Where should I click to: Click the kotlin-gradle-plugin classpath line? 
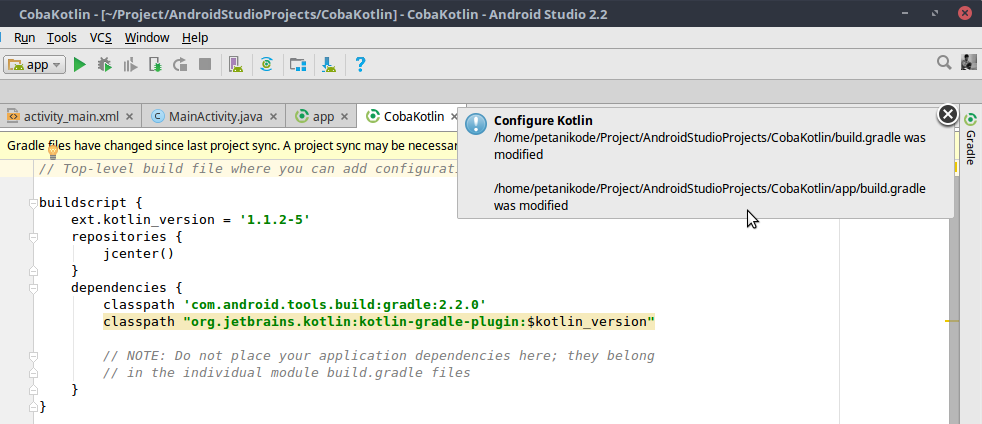379,322
